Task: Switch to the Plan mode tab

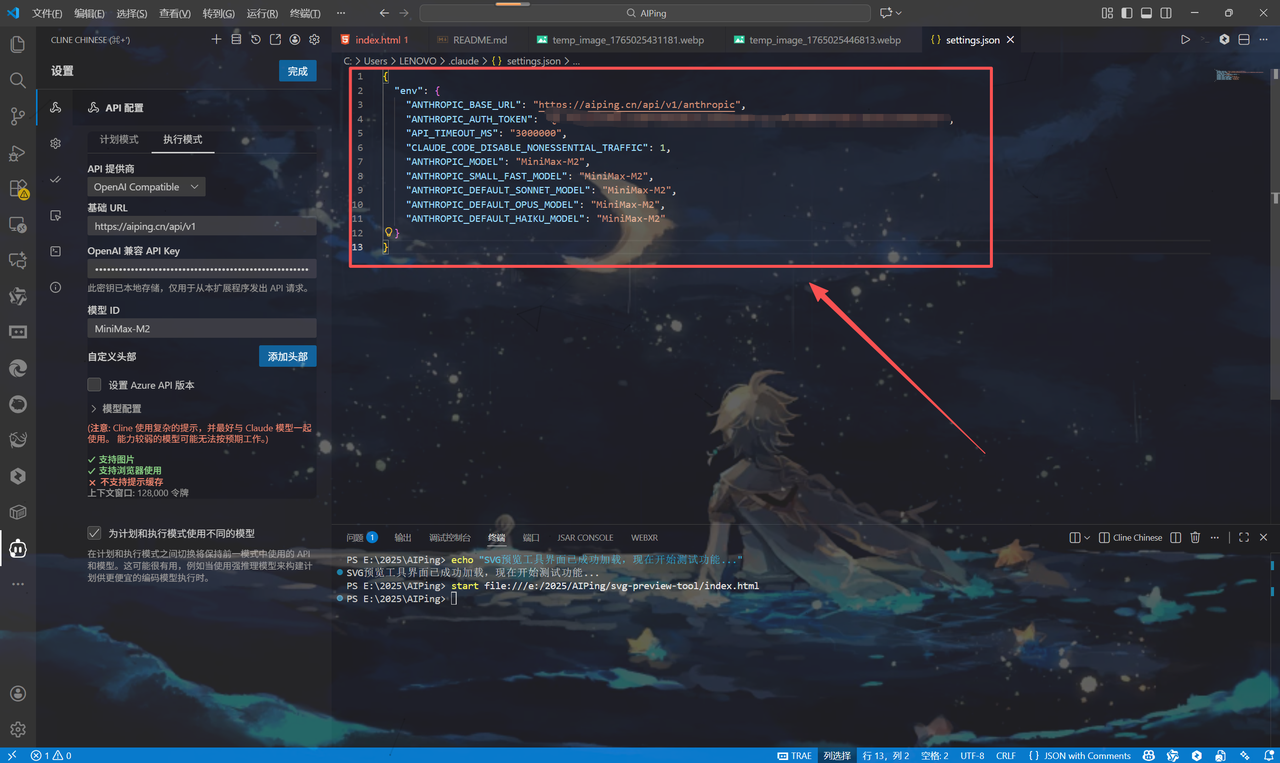Action: point(119,139)
